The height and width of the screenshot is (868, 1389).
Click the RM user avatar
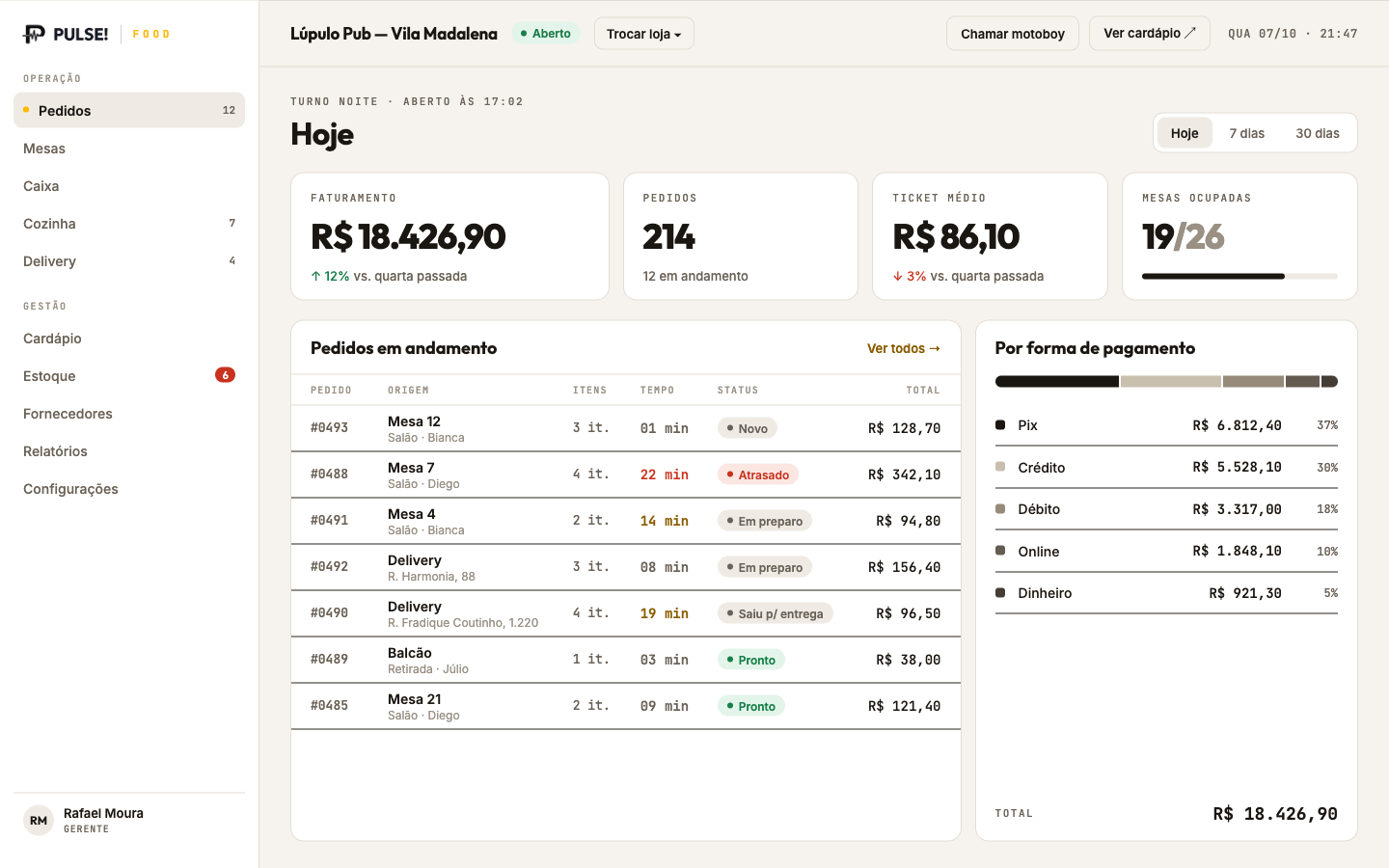tap(39, 821)
